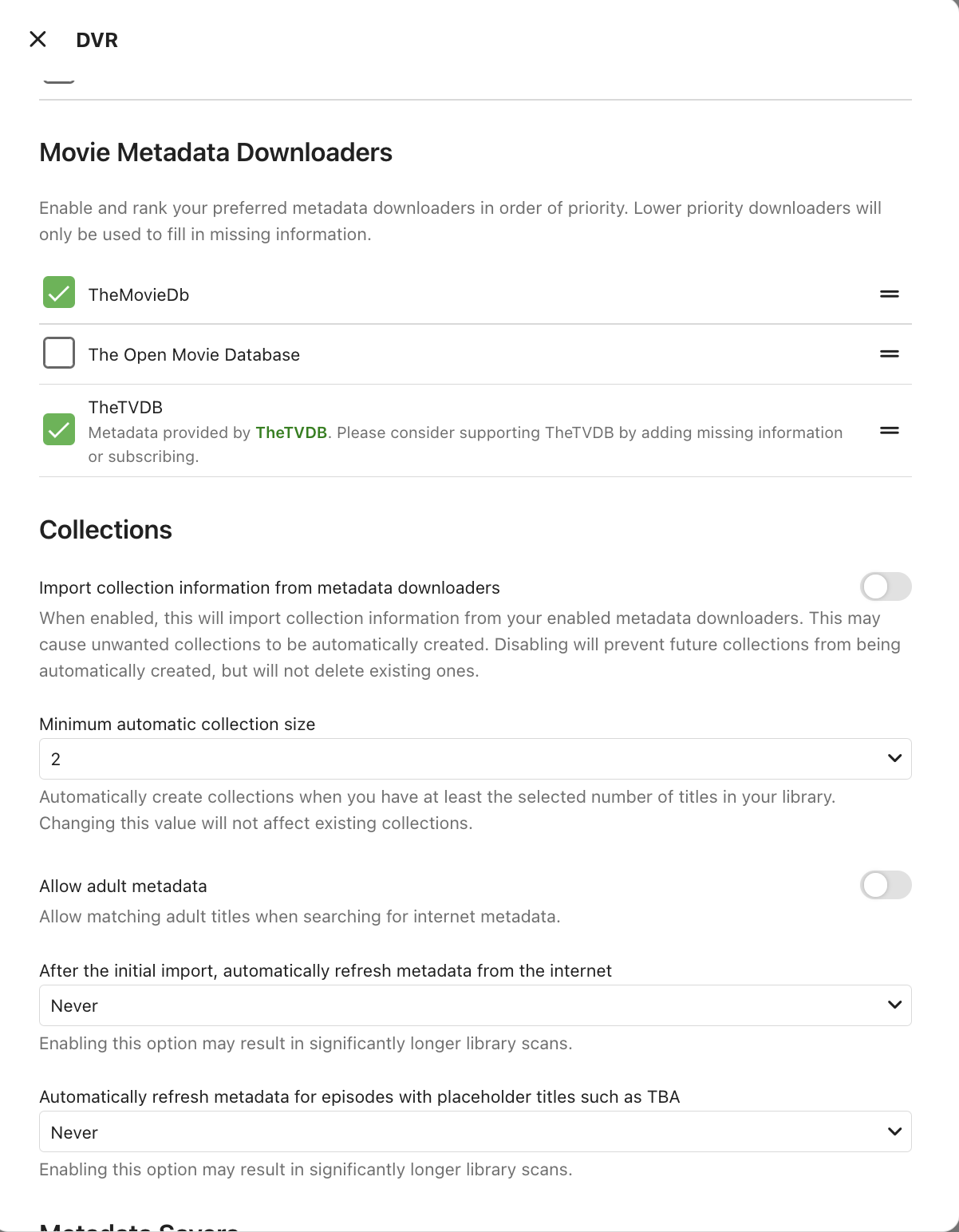Click the TheTVDB reorder handle icon
Screen dimensions: 959x1232
point(889,431)
